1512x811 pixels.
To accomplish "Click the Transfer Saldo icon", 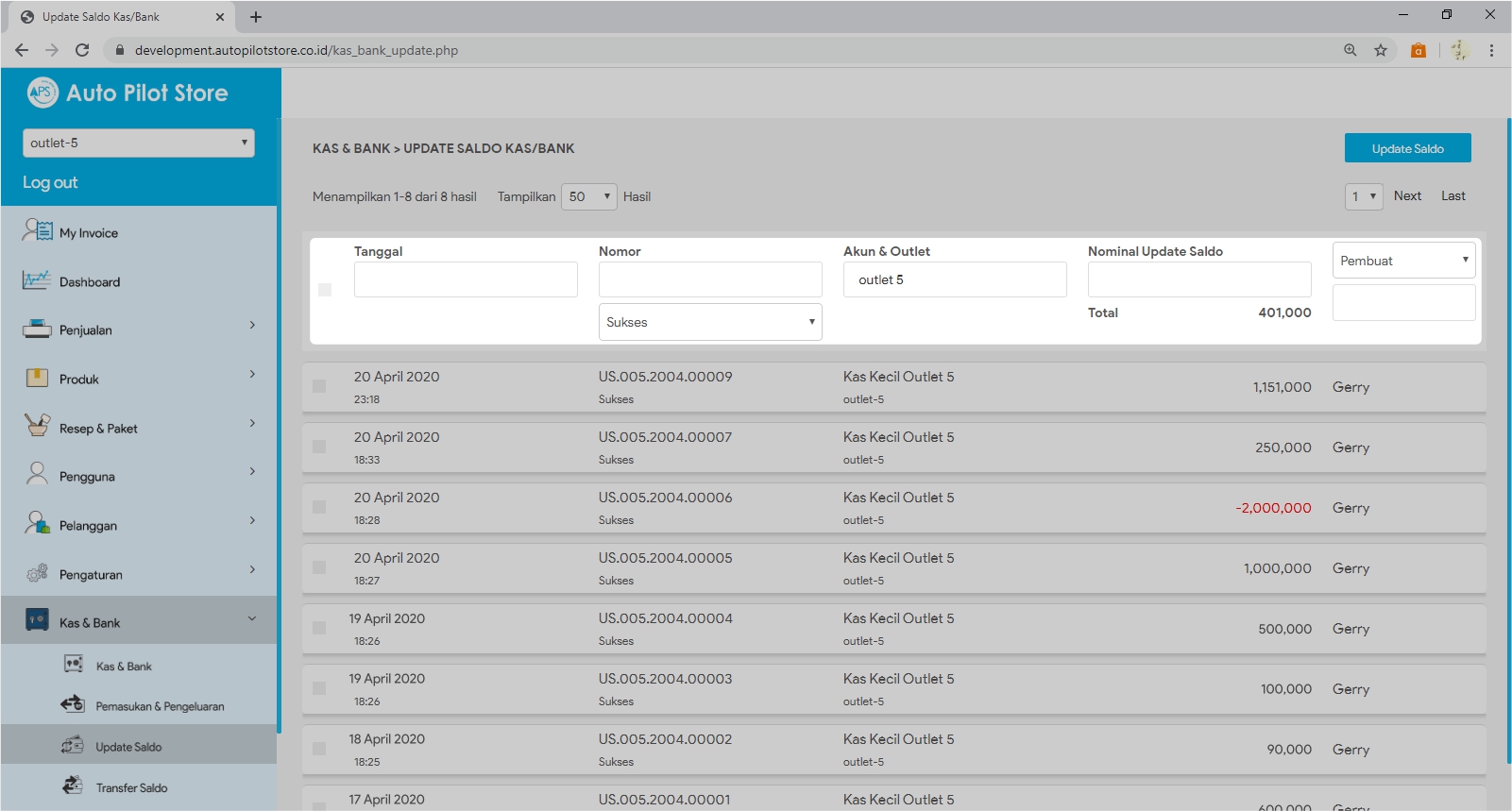I will point(73,786).
